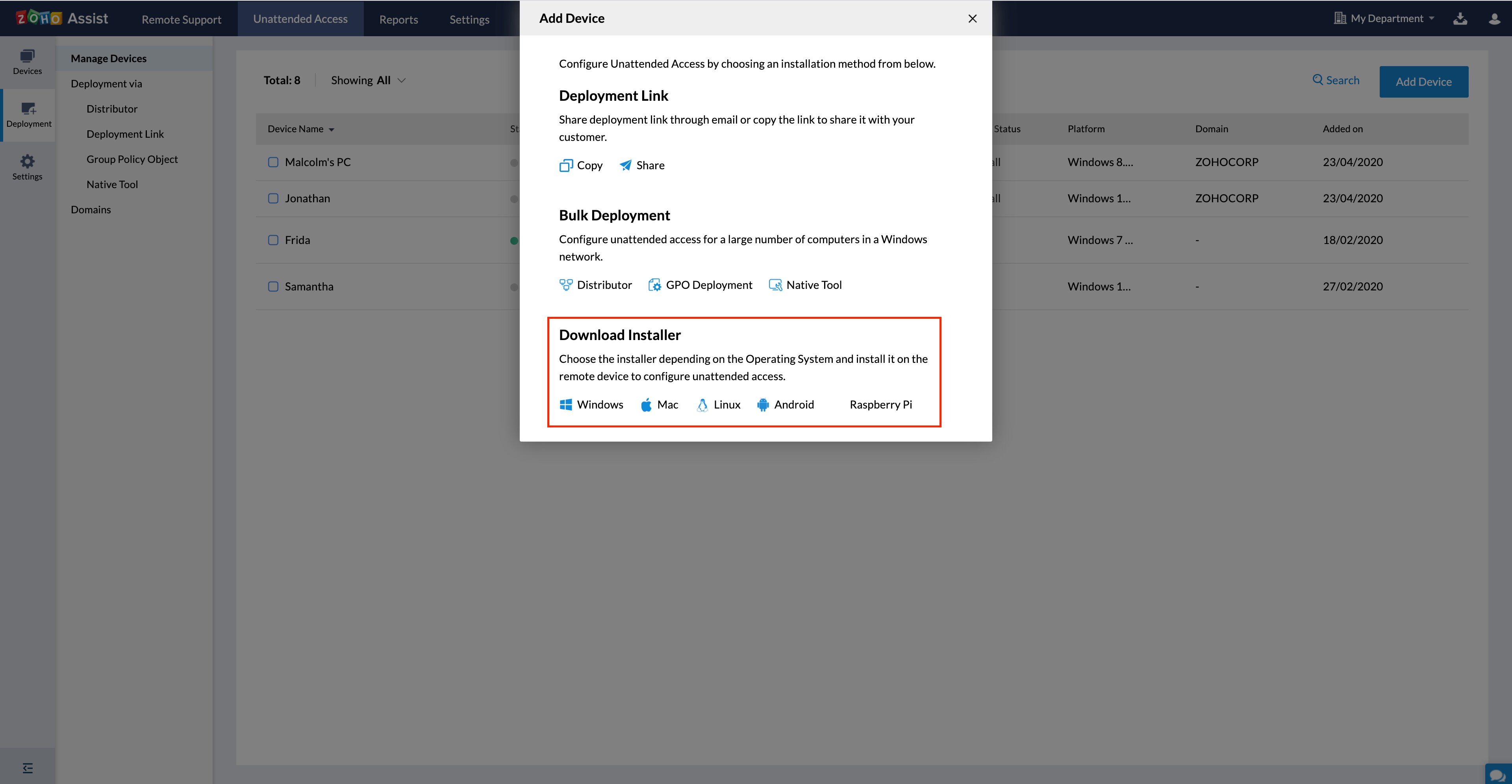The image size is (1512, 784).
Task: Click the Windows installer icon
Action: pos(565,404)
